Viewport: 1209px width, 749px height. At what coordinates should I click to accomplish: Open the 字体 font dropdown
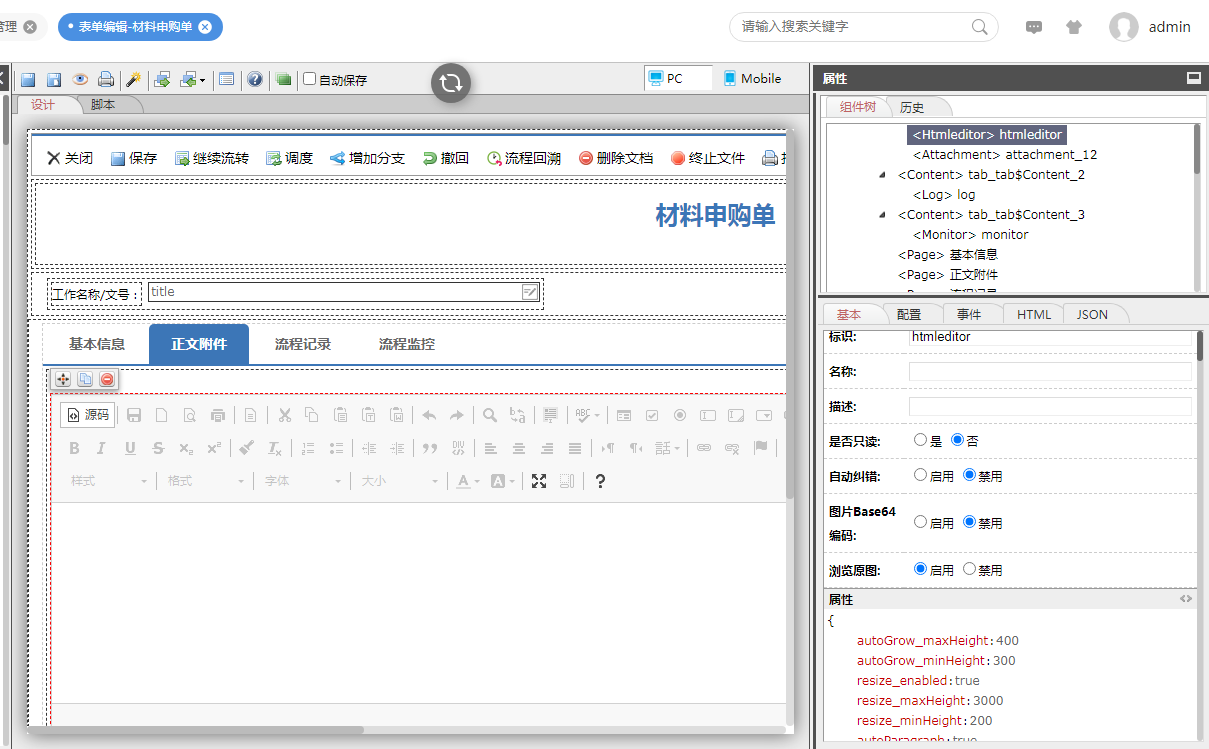tap(300, 481)
